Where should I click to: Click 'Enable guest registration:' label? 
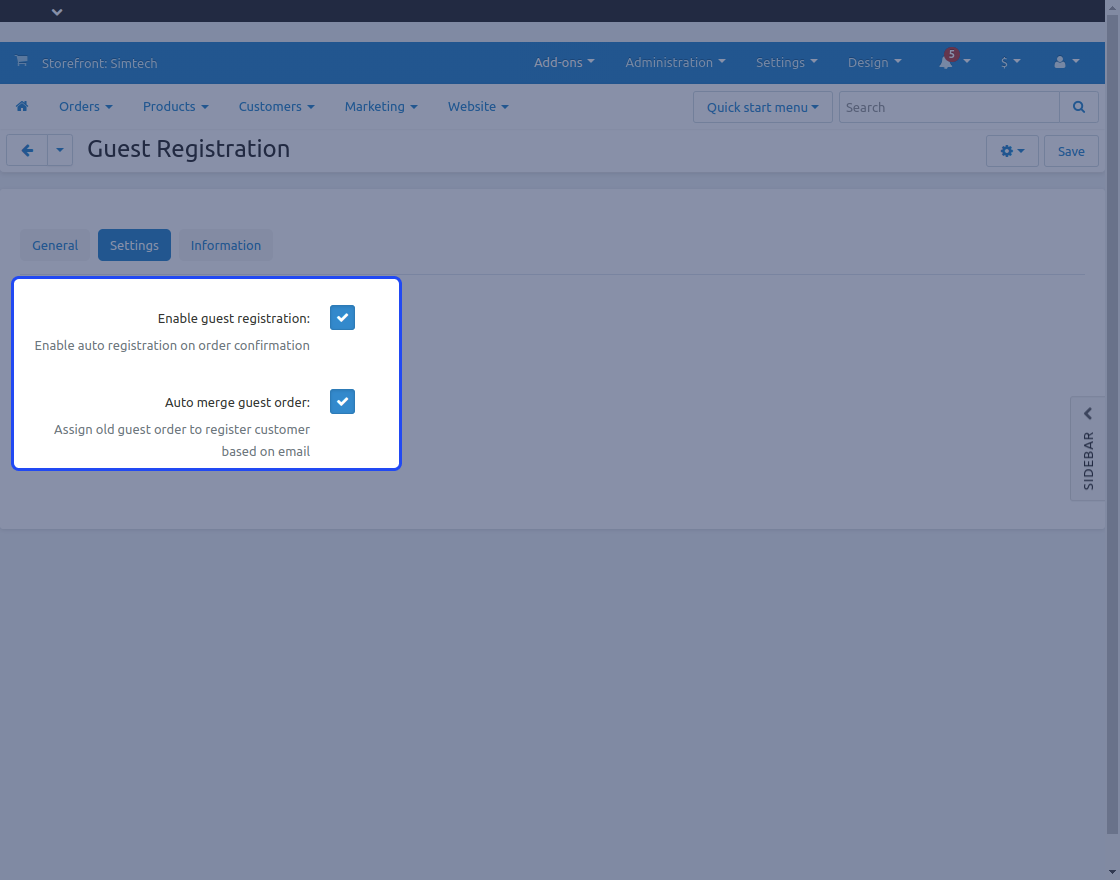pyautogui.click(x=234, y=319)
